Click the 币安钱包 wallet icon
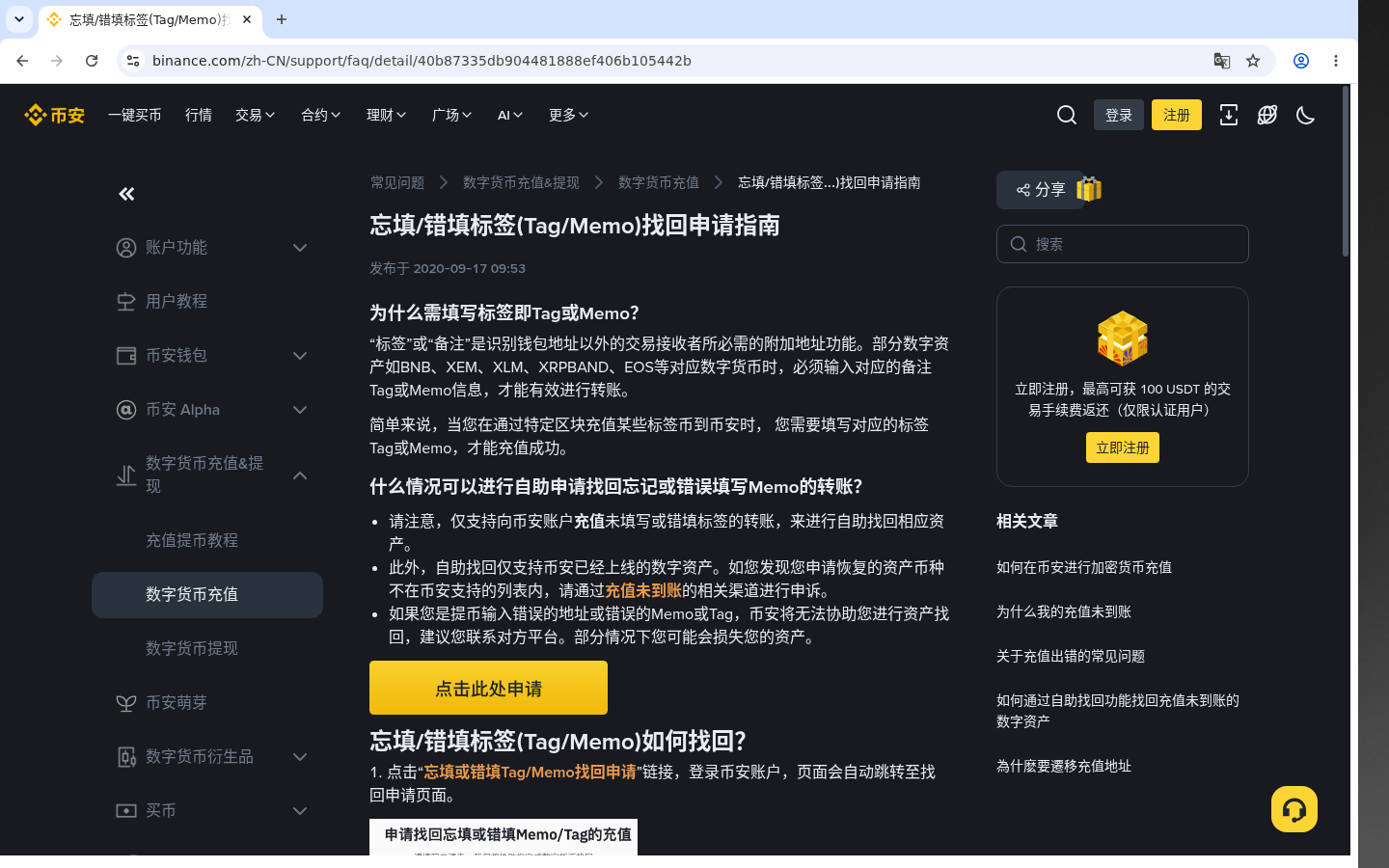 coord(126,356)
